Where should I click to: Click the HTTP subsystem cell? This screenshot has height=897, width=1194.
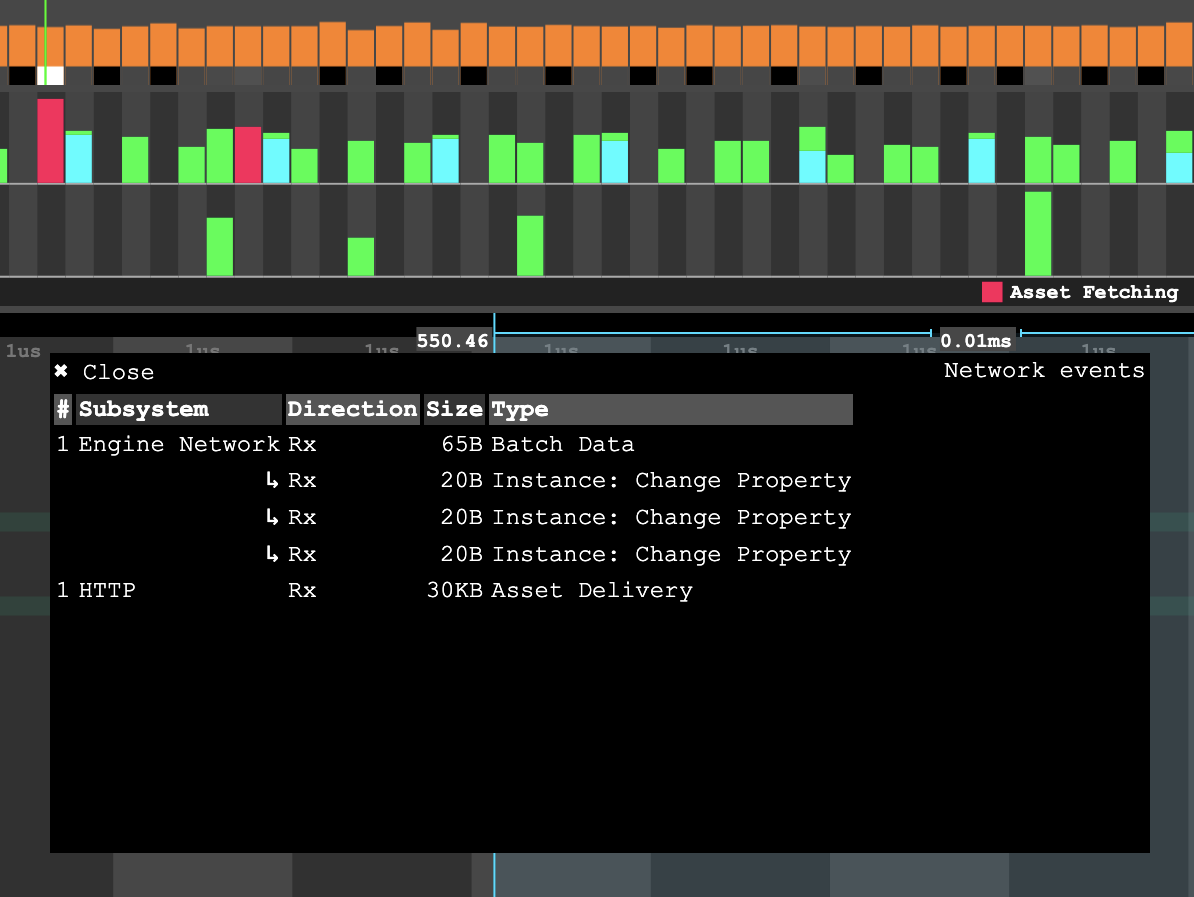click(107, 590)
